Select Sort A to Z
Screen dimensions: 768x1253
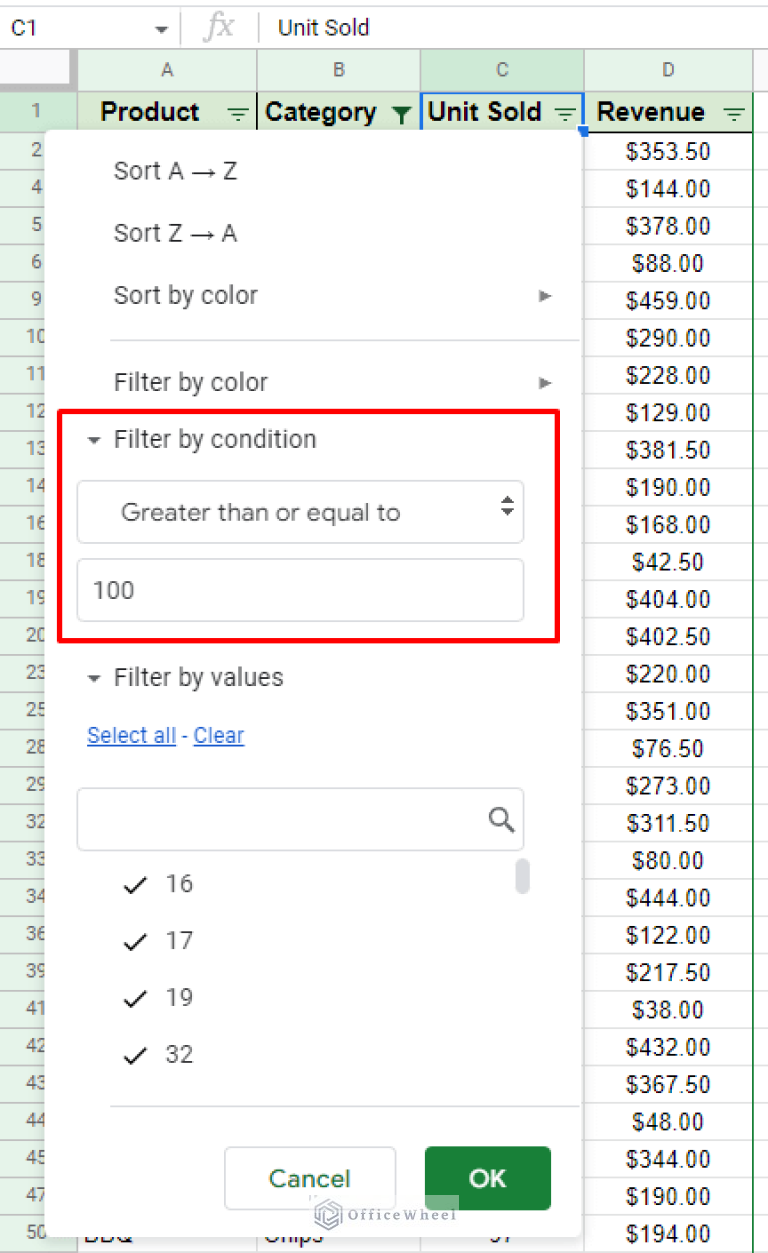coord(175,171)
